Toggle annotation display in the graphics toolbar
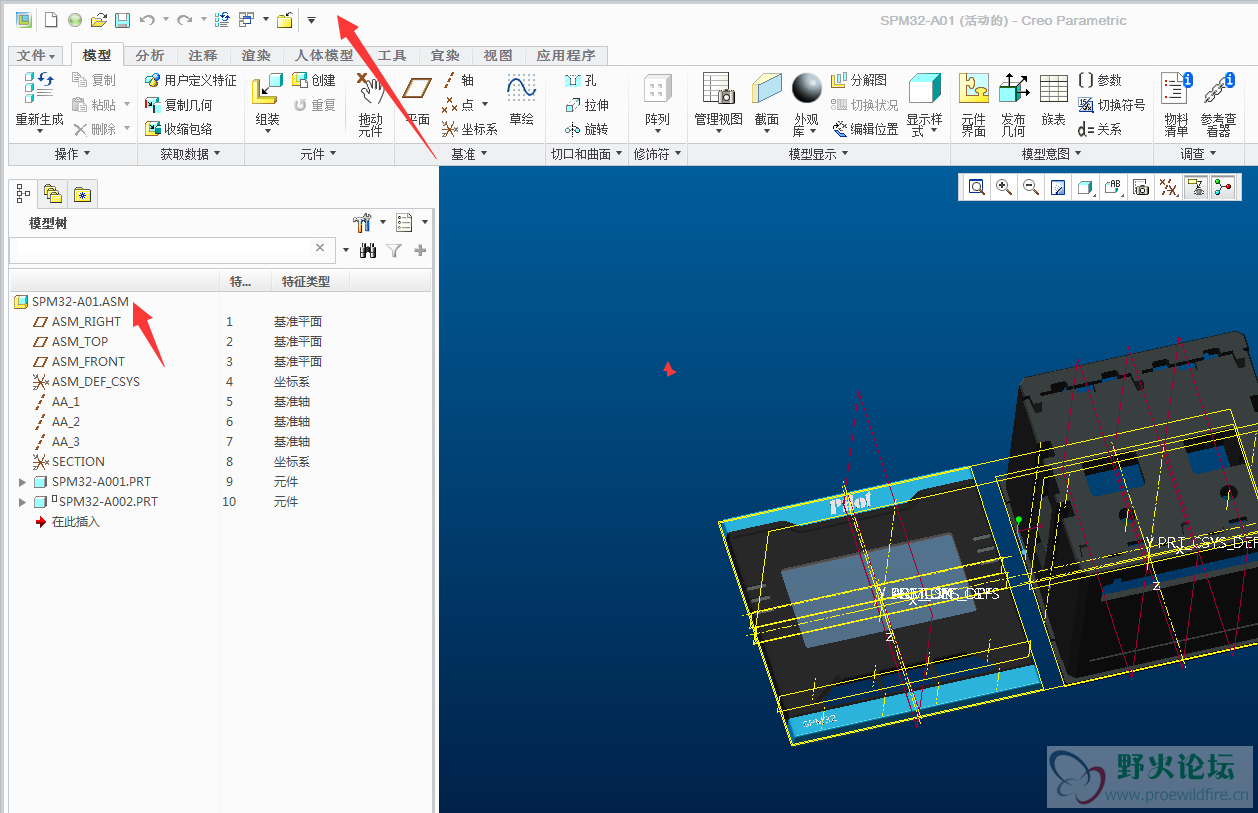1258x813 pixels. coord(1195,187)
